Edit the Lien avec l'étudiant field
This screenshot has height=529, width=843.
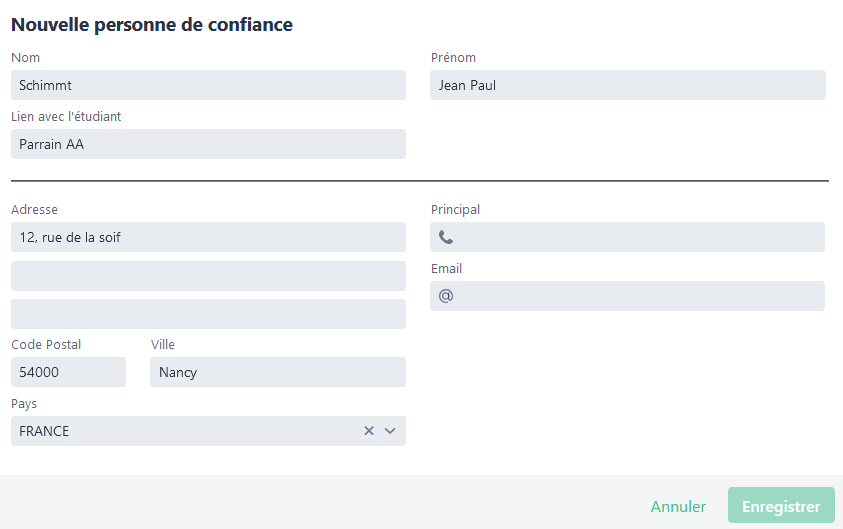(x=208, y=144)
